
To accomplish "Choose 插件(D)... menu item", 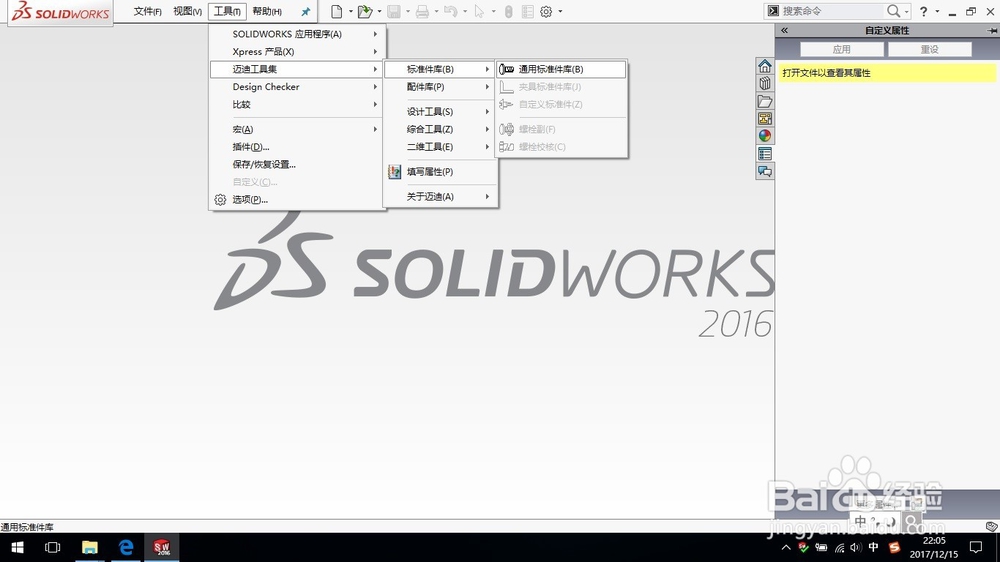I will (x=297, y=147).
